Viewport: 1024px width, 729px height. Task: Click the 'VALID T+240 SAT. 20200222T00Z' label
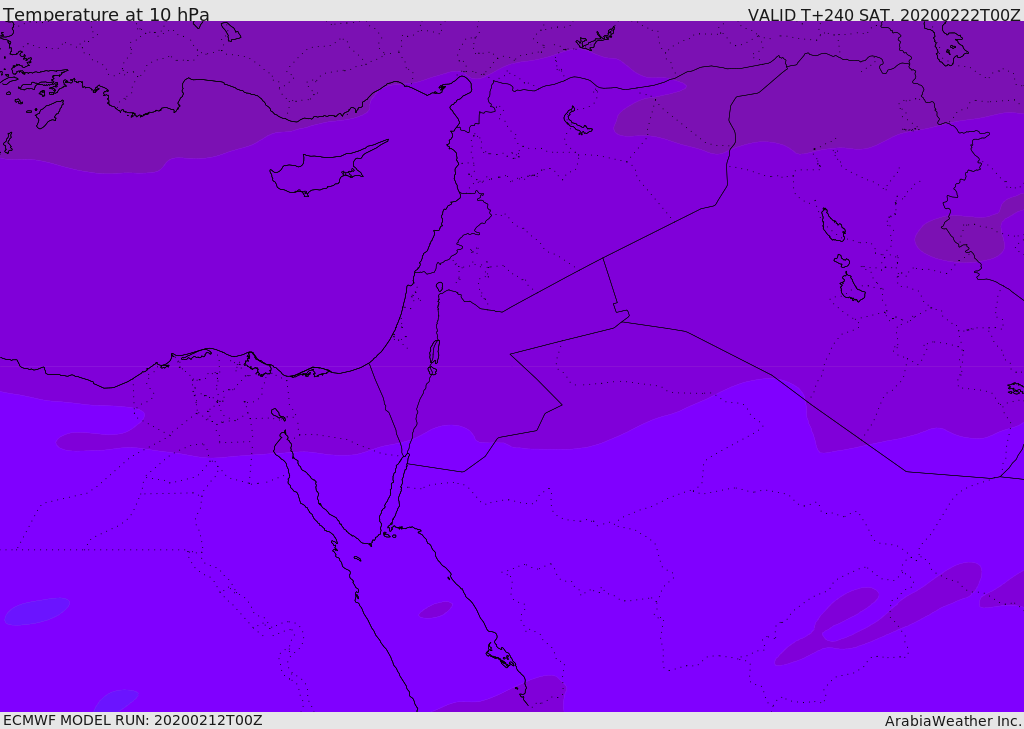pyautogui.click(x=884, y=15)
